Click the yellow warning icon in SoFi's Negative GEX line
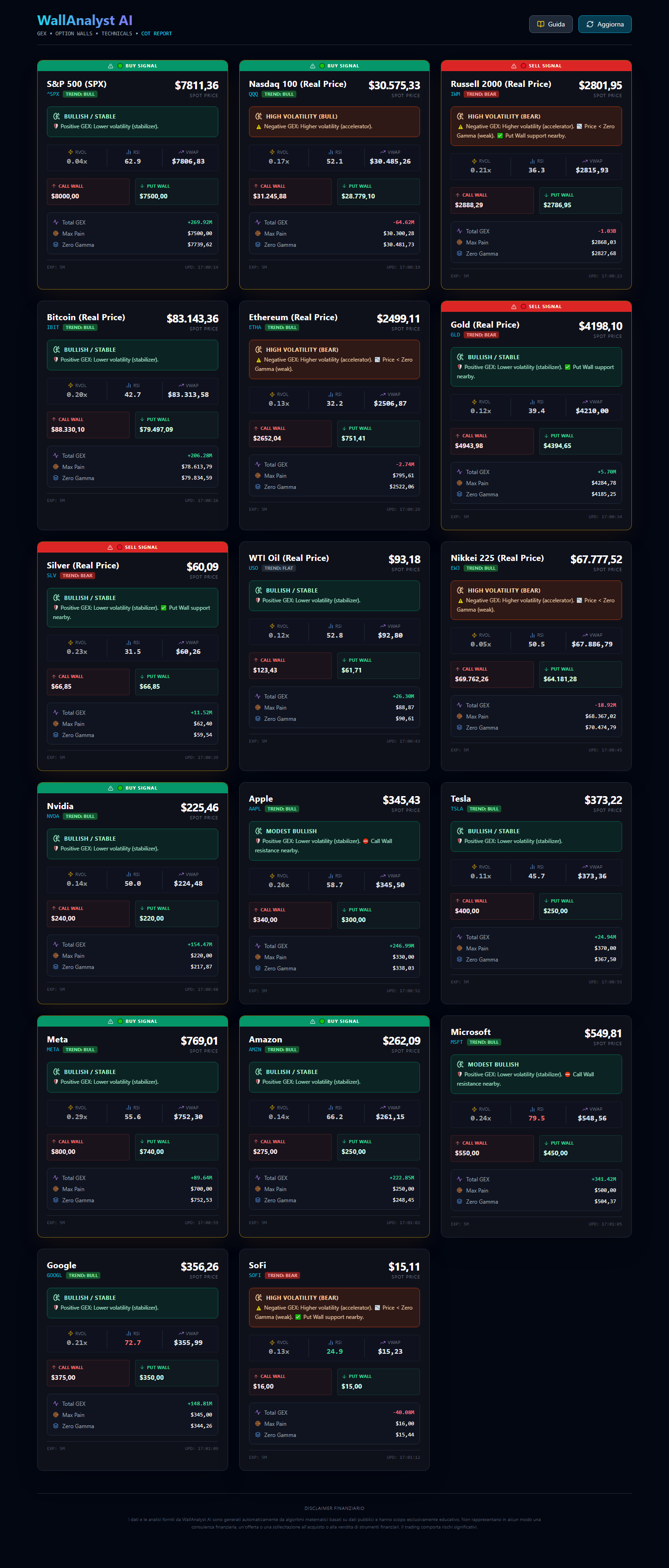Image resolution: width=669 pixels, height=1568 pixels. coord(258,1307)
